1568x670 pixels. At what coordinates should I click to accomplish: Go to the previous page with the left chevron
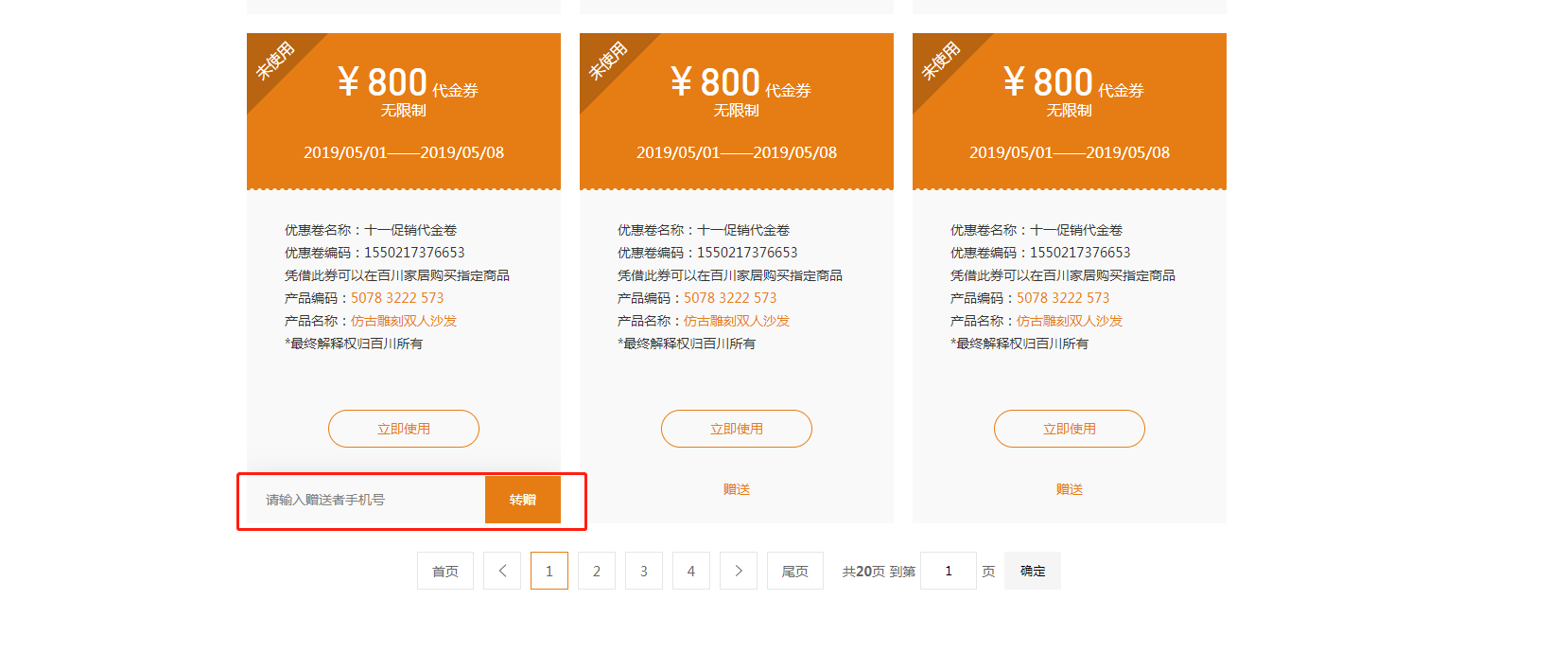[x=502, y=571]
